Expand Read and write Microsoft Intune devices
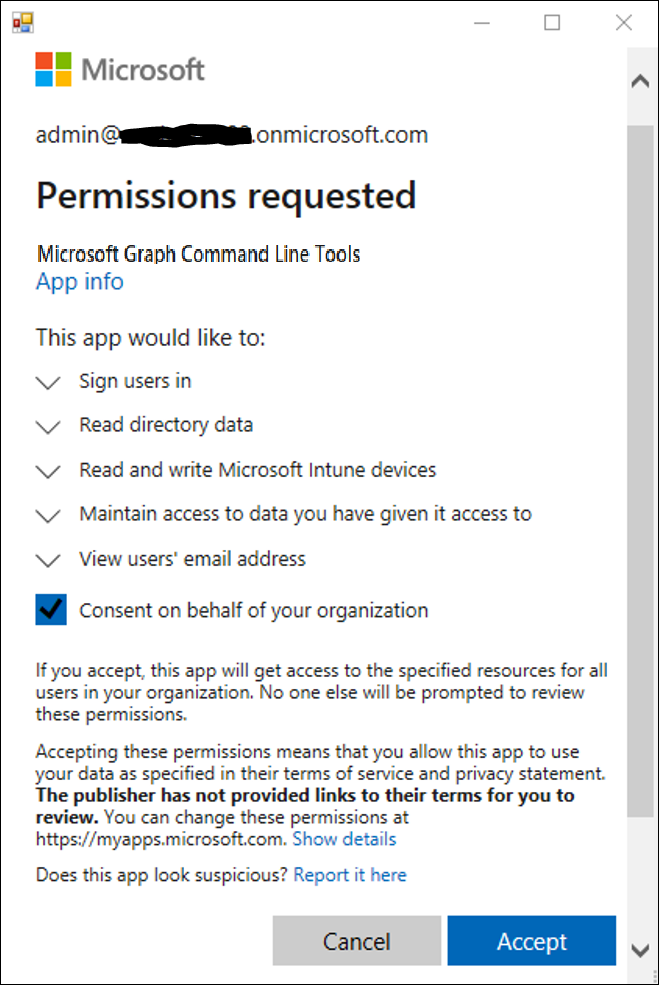Image resolution: width=659 pixels, height=985 pixels. tap(47, 471)
